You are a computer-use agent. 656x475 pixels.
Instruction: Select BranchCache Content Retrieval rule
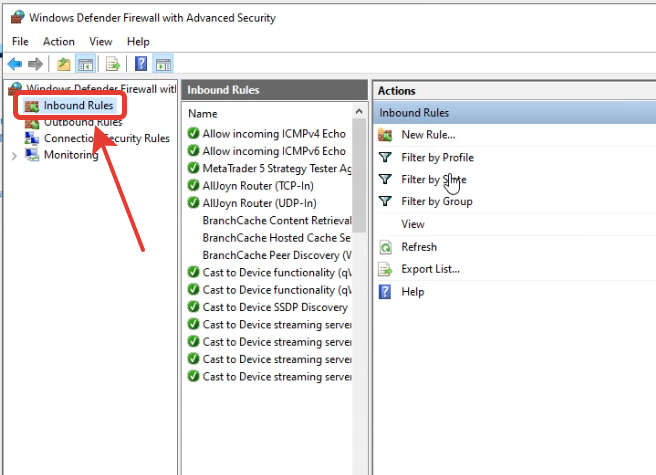click(277, 220)
